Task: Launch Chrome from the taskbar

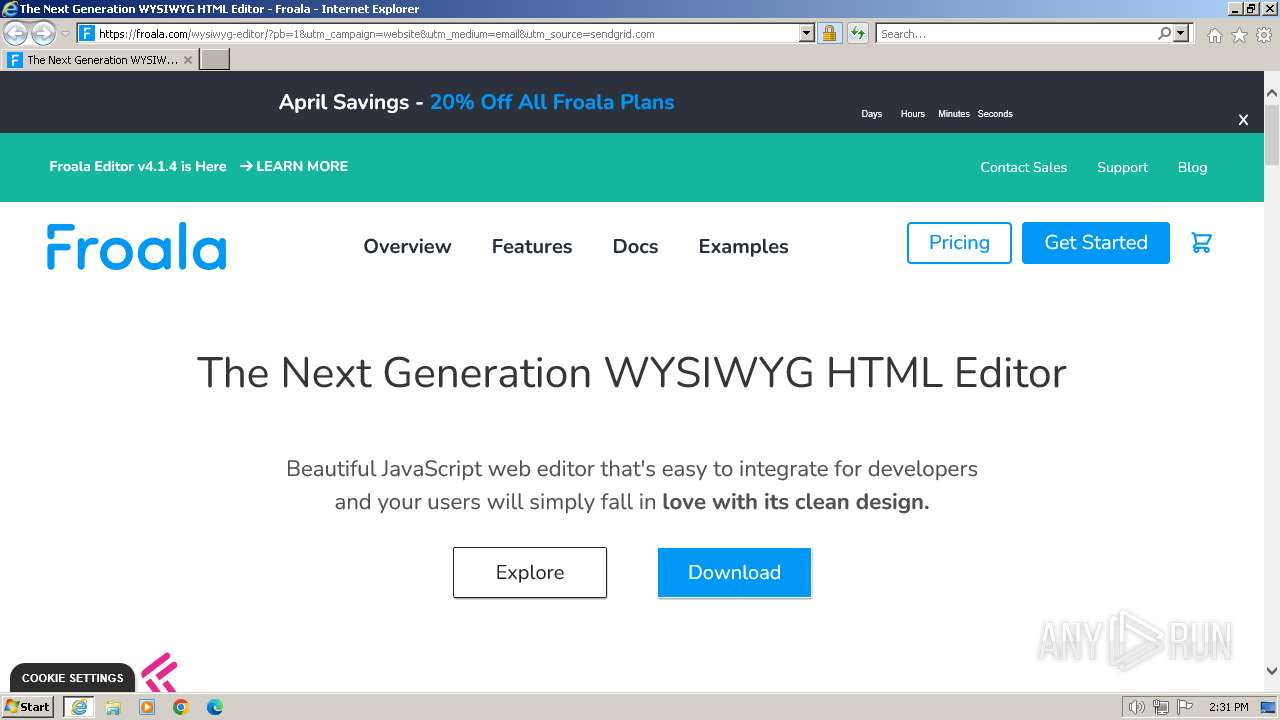Action: tap(181, 707)
